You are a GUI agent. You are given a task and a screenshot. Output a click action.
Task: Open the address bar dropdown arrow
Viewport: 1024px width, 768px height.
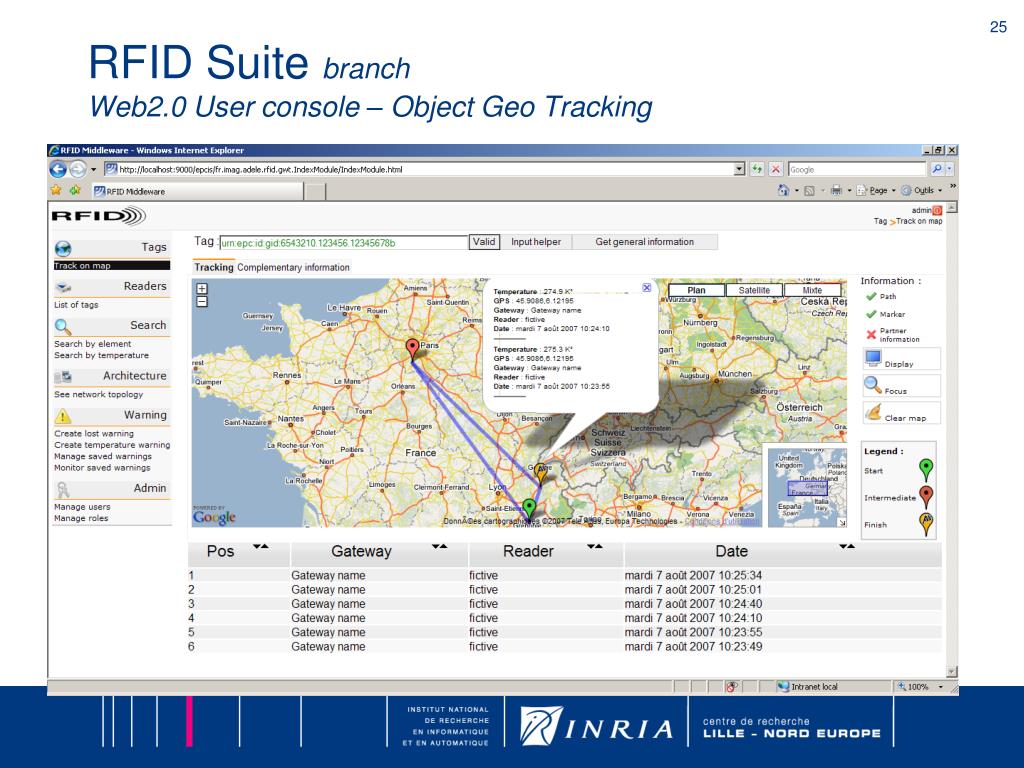(739, 169)
